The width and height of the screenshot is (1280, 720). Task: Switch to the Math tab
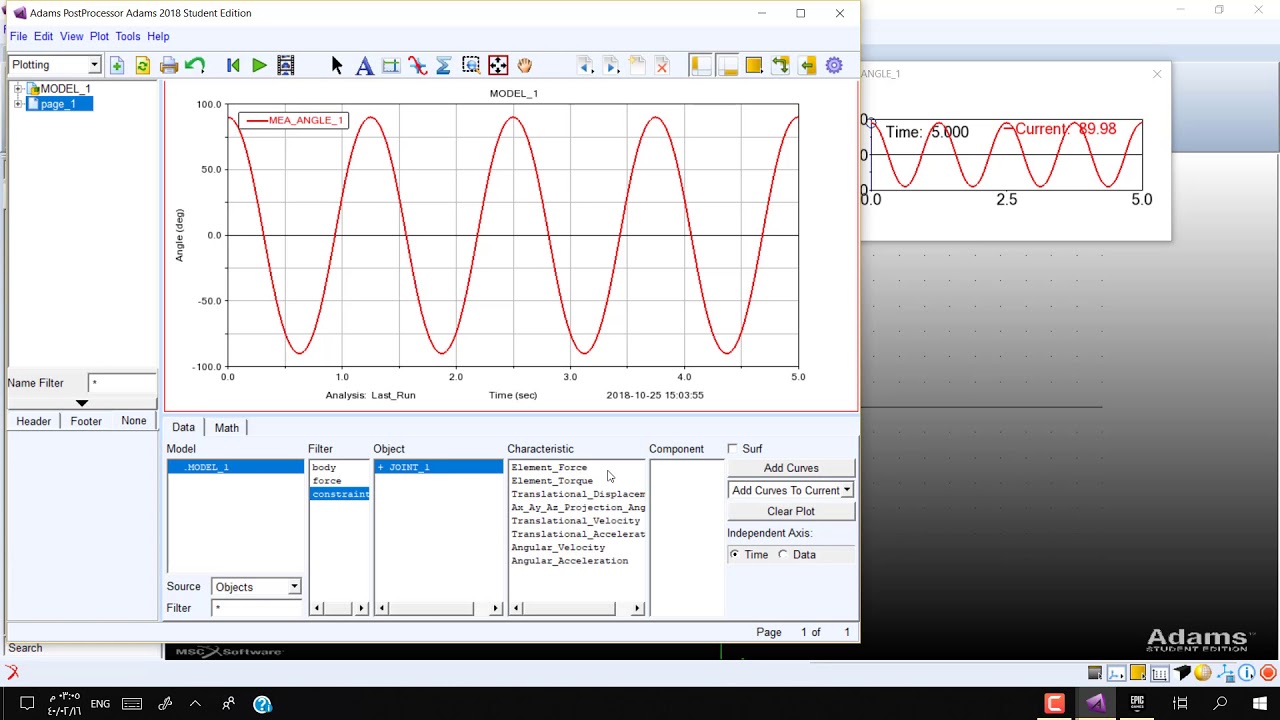coord(226,428)
